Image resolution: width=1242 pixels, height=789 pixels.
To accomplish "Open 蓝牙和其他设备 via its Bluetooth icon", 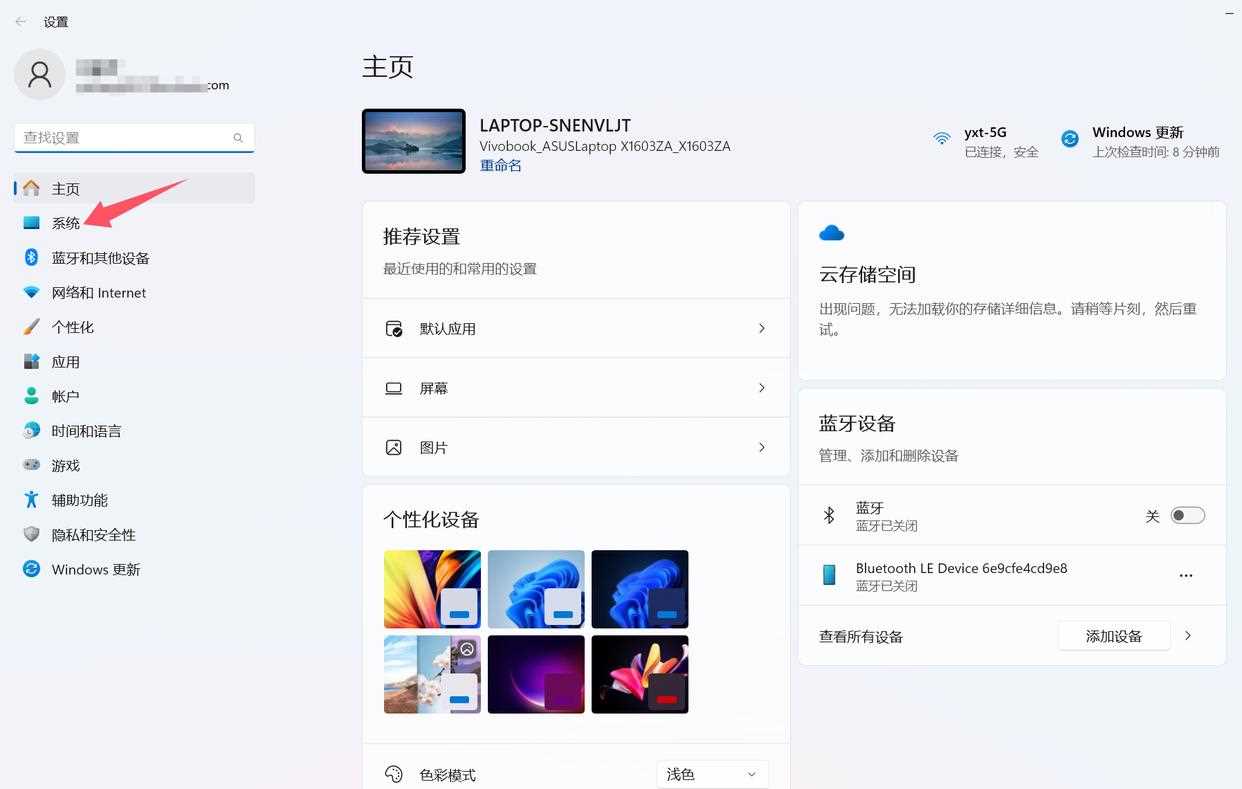I will click(x=30, y=258).
